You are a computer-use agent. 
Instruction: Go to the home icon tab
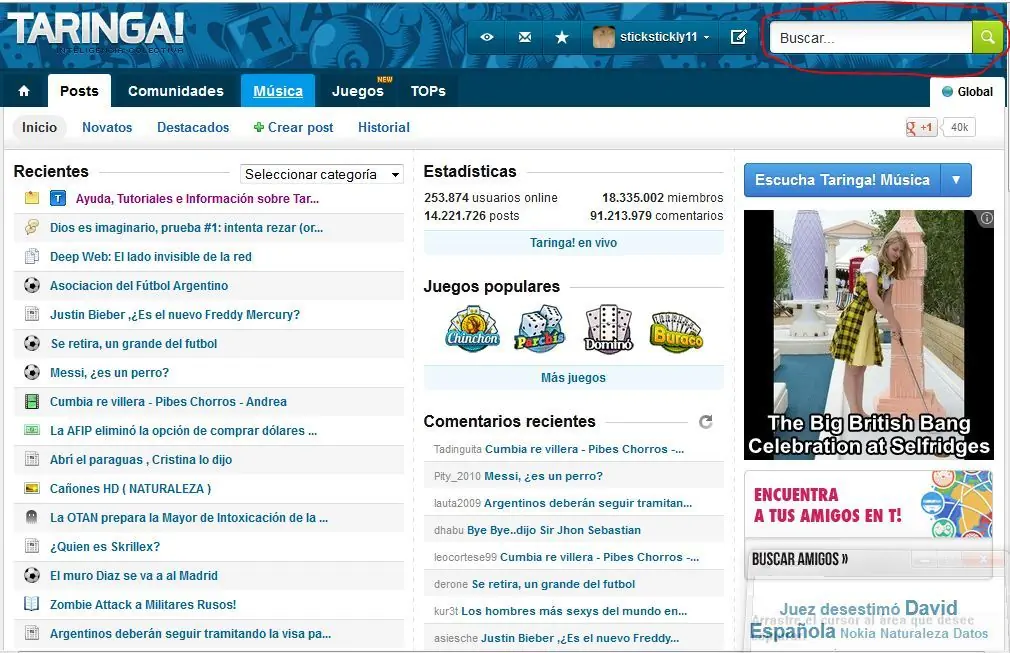click(24, 91)
